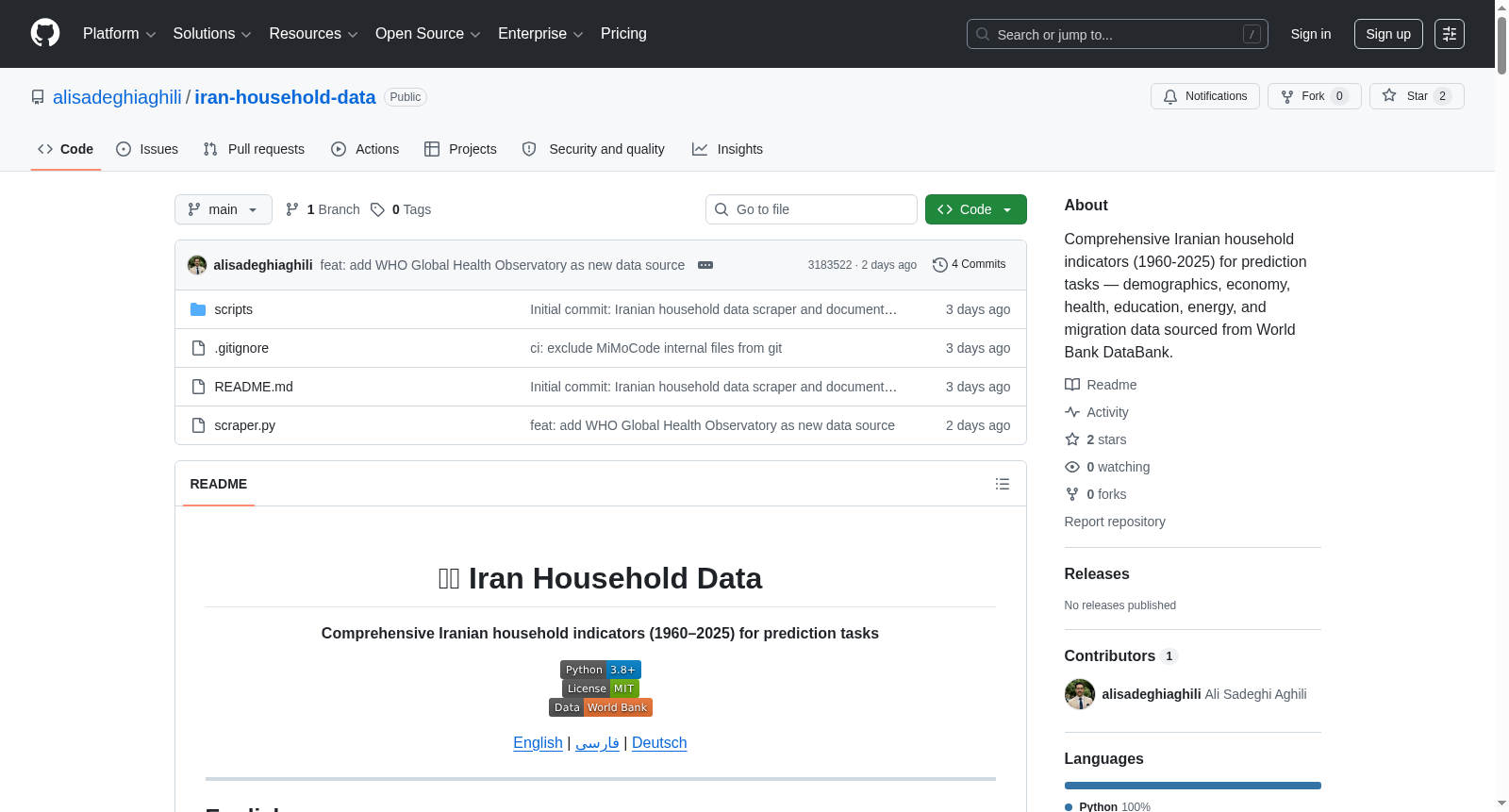This screenshot has height=812, width=1509.
Task: Click the star icon beside 2 stars
Action: click(1072, 439)
